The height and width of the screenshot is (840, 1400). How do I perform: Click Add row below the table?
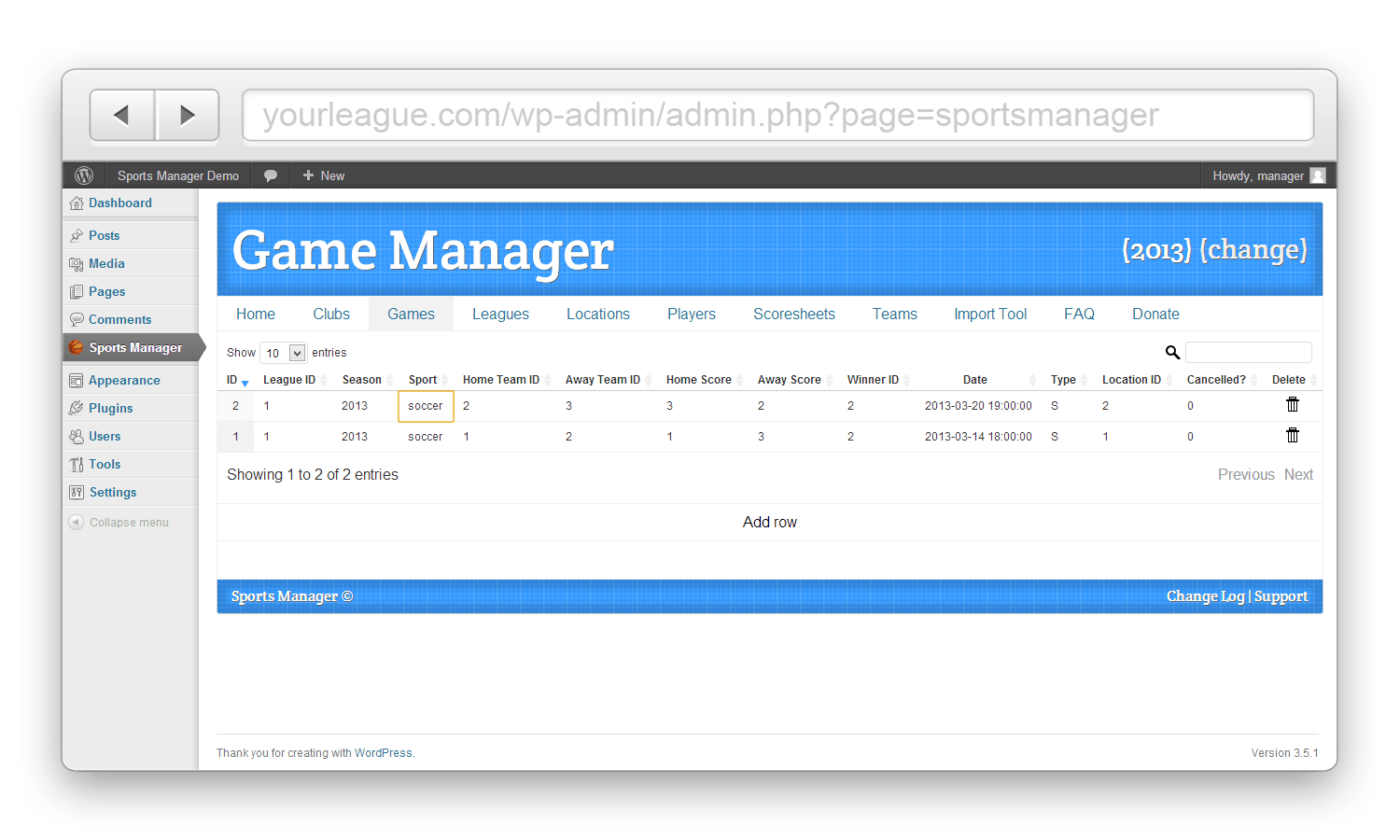point(770,522)
